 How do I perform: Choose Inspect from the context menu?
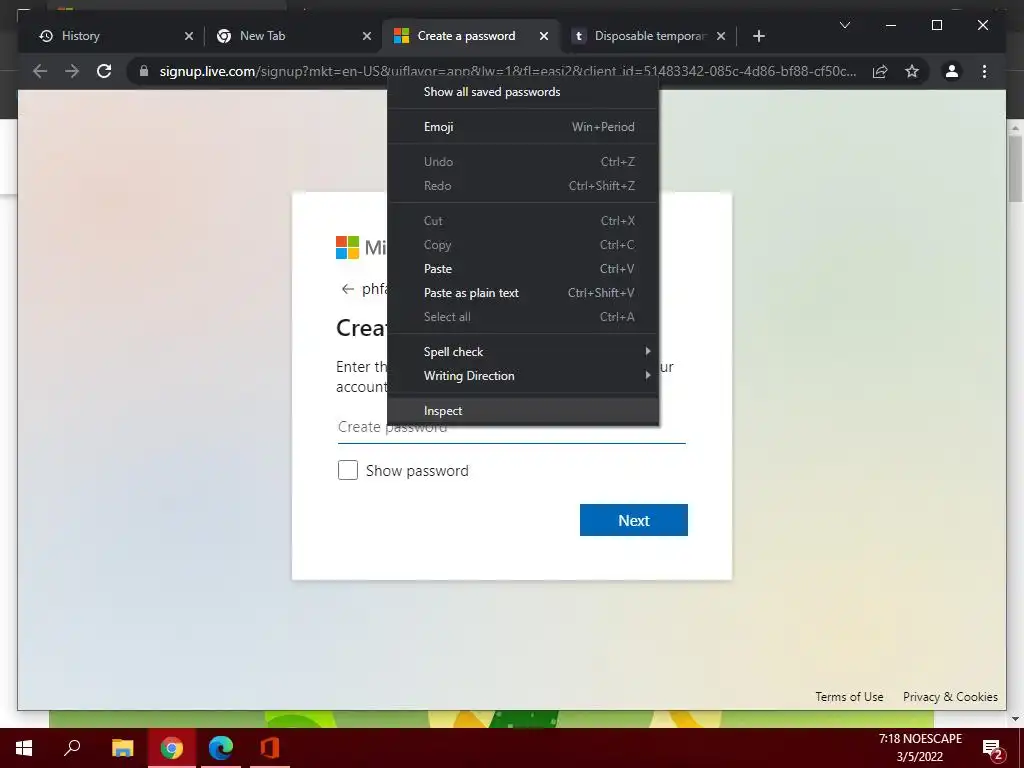pyautogui.click(x=522, y=411)
